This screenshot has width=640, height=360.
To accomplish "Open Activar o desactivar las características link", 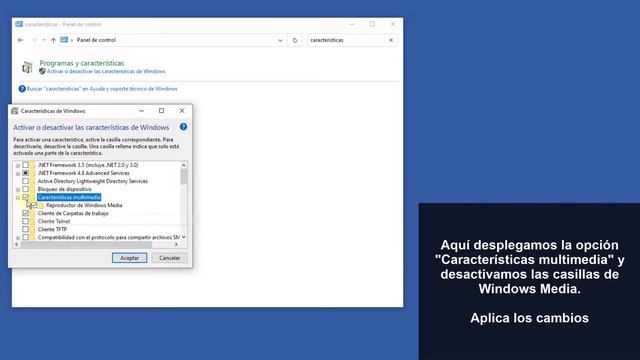I will (x=106, y=71).
